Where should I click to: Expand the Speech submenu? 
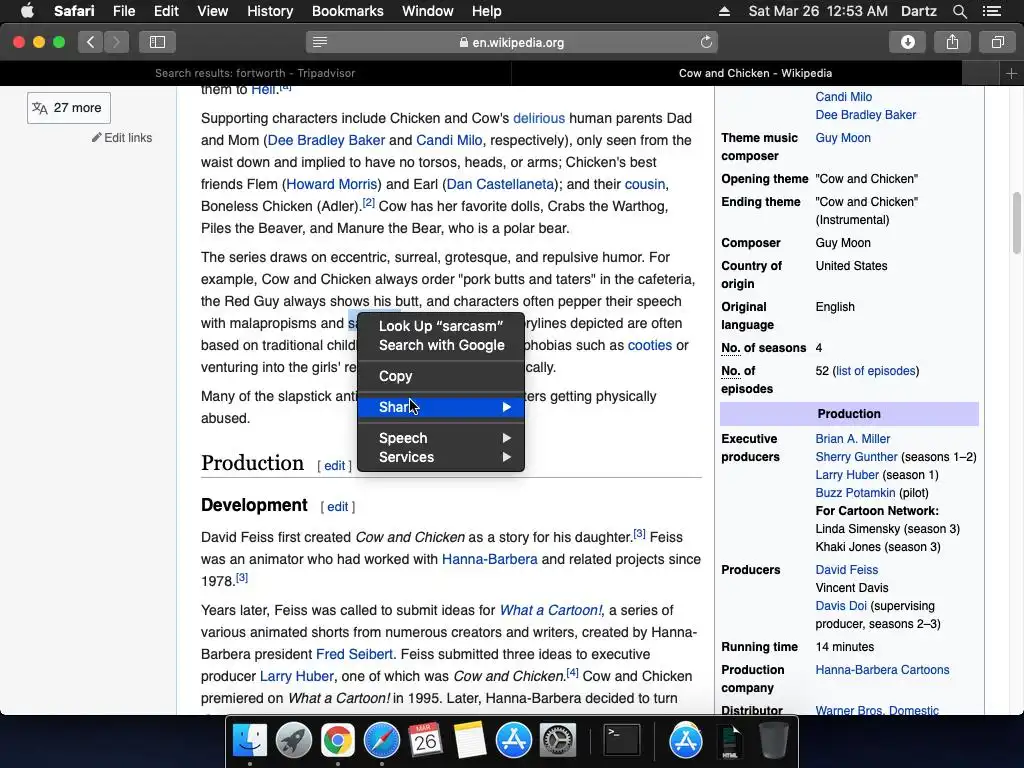point(441,438)
